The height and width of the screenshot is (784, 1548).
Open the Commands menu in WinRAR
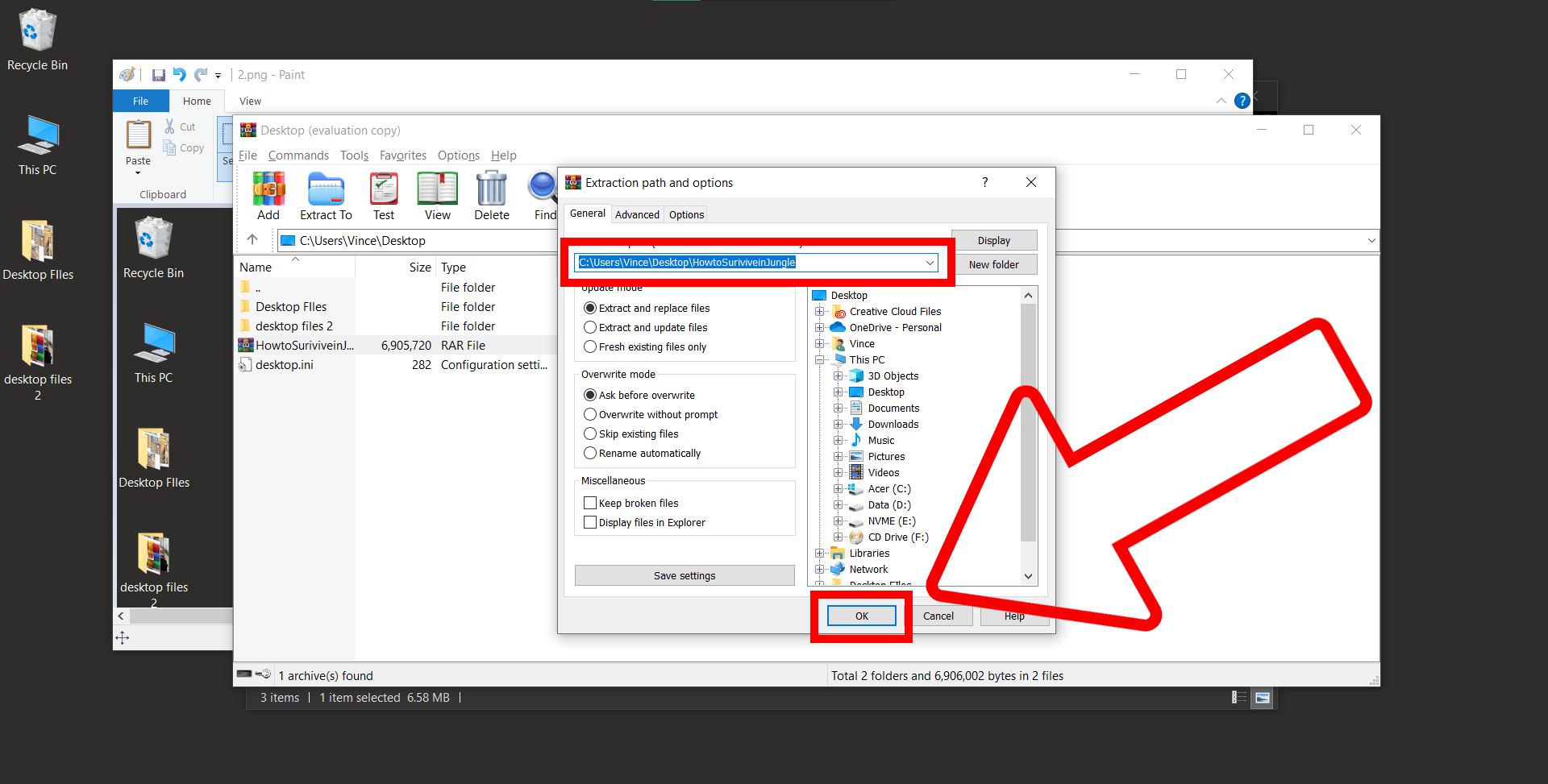298,155
